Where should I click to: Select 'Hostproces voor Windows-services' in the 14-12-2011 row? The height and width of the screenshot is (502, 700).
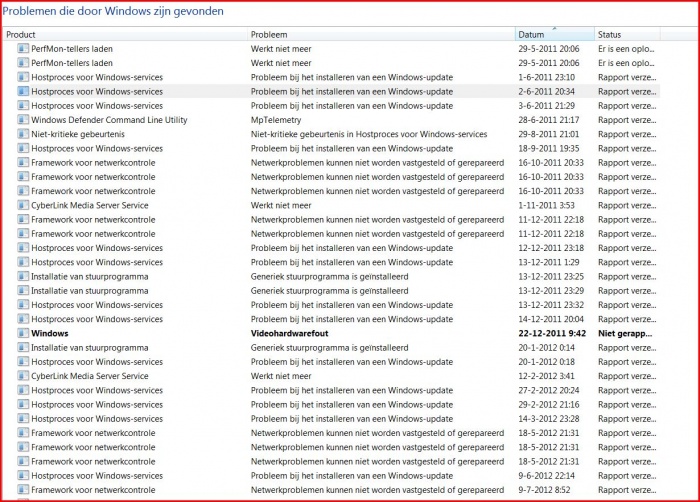(97, 319)
